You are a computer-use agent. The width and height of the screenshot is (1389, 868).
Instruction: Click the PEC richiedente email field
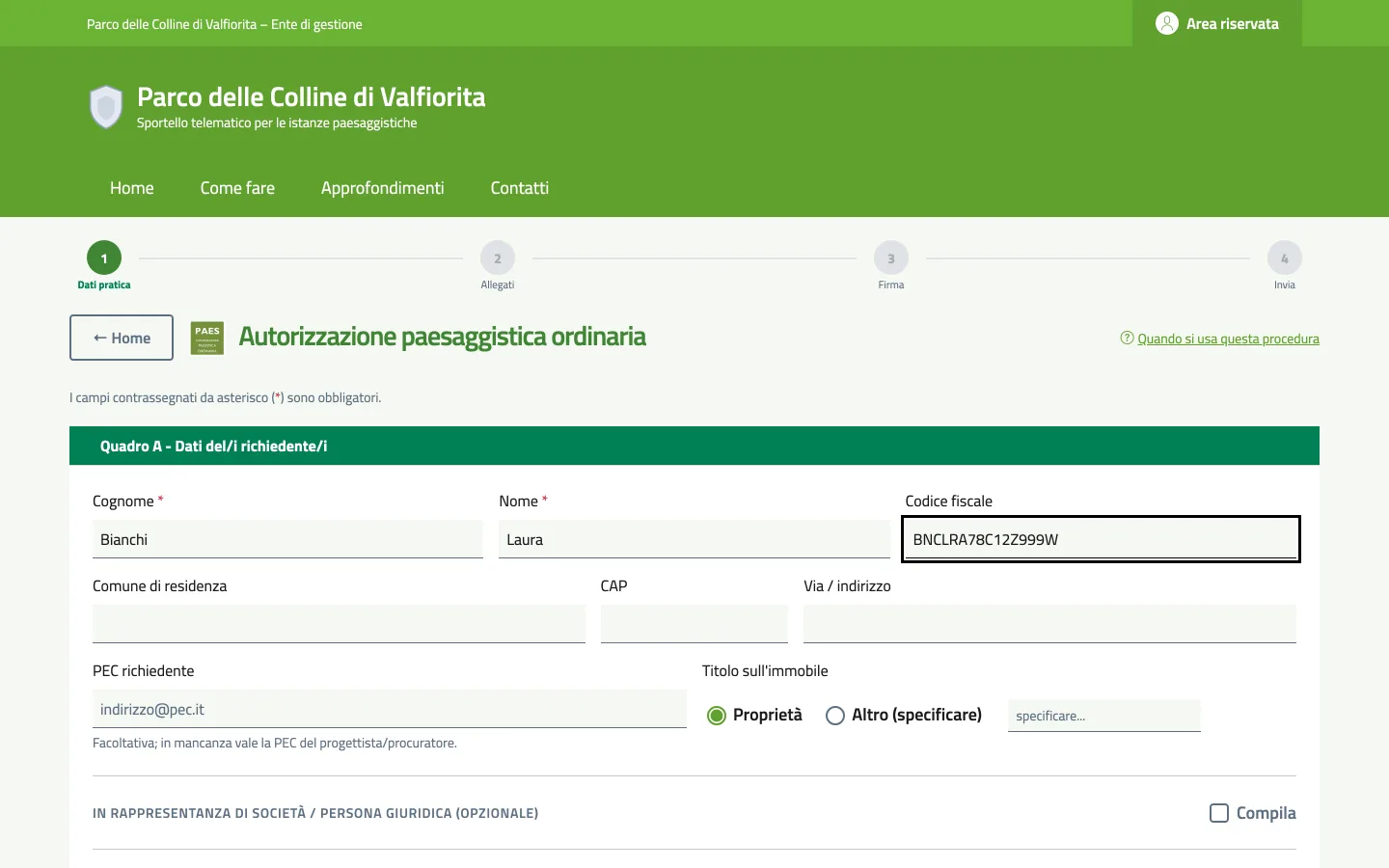[x=390, y=709]
